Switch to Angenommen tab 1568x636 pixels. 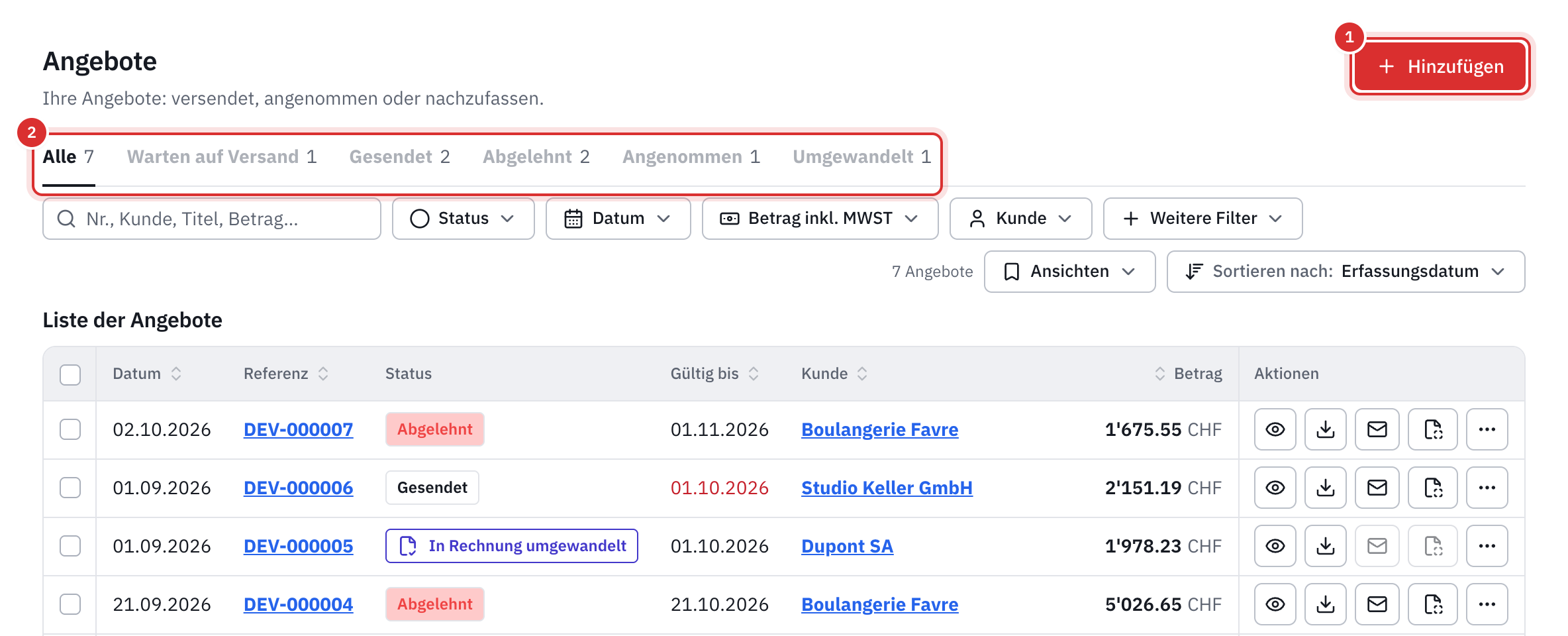point(691,157)
